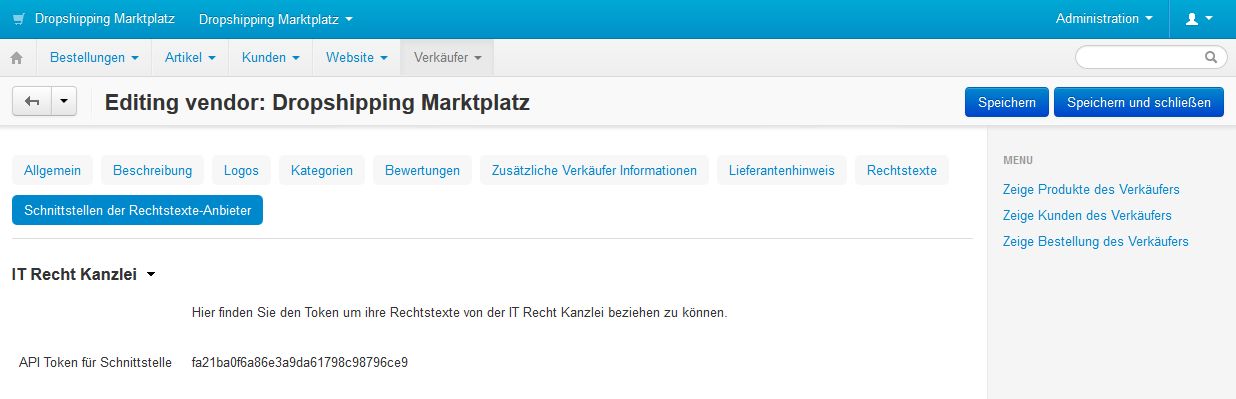
Task: Click the search magnifier icon
Action: point(1211,57)
